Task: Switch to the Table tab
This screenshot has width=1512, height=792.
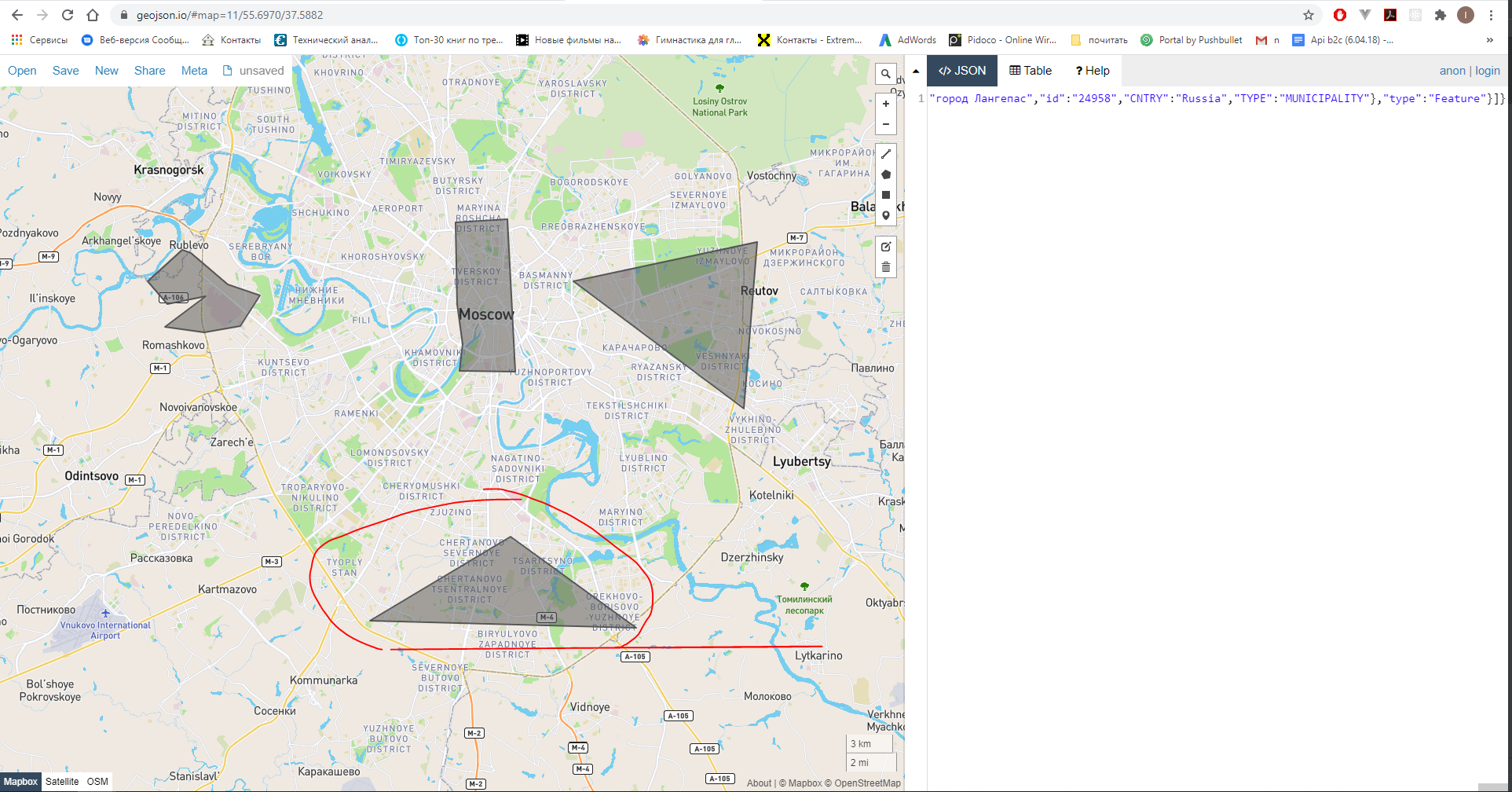Action: pyautogui.click(x=1031, y=71)
